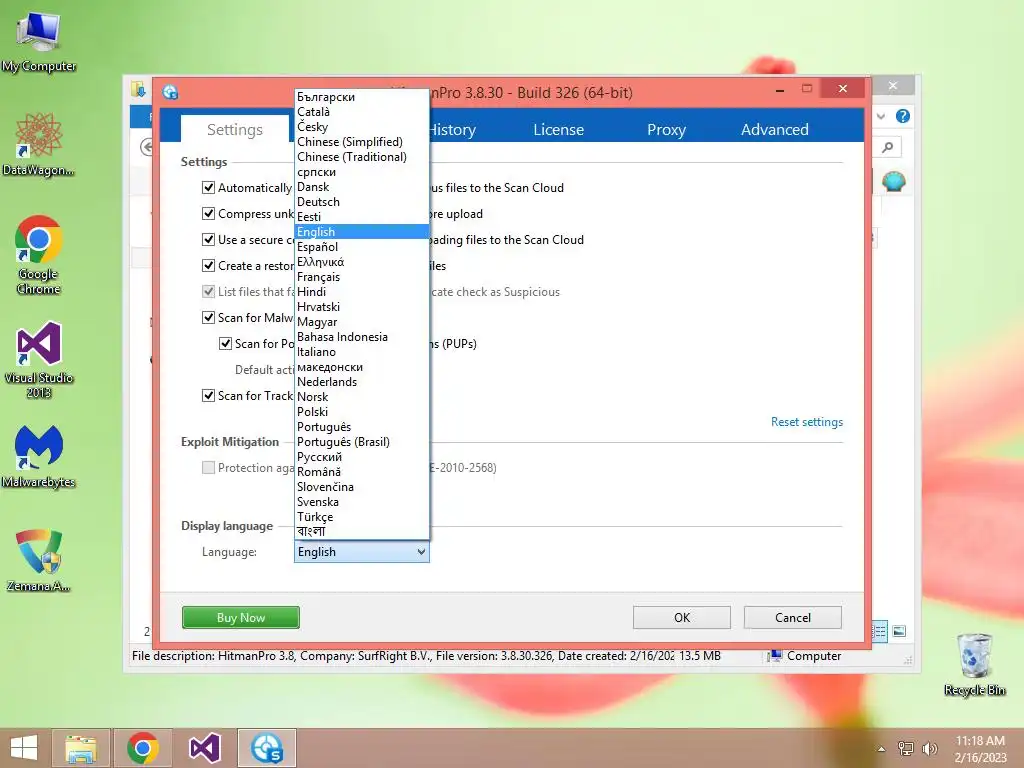Switch to the History tab
This screenshot has height=768, width=1024.
[452, 129]
